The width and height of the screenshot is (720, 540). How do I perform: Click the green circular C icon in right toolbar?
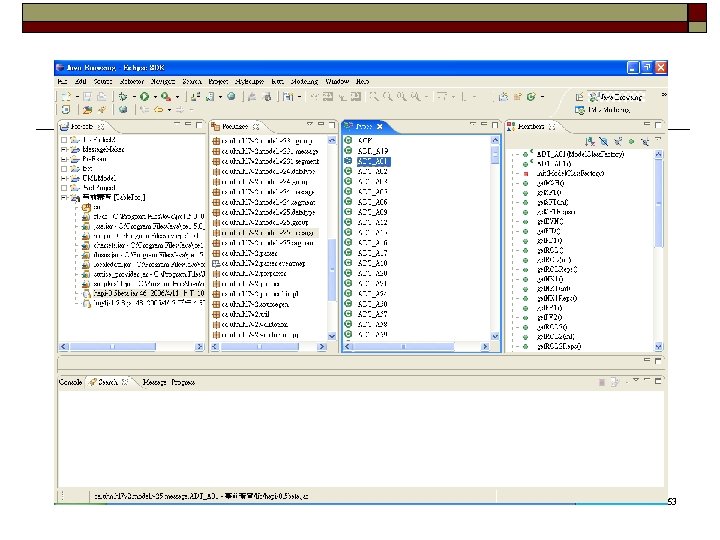point(531,96)
